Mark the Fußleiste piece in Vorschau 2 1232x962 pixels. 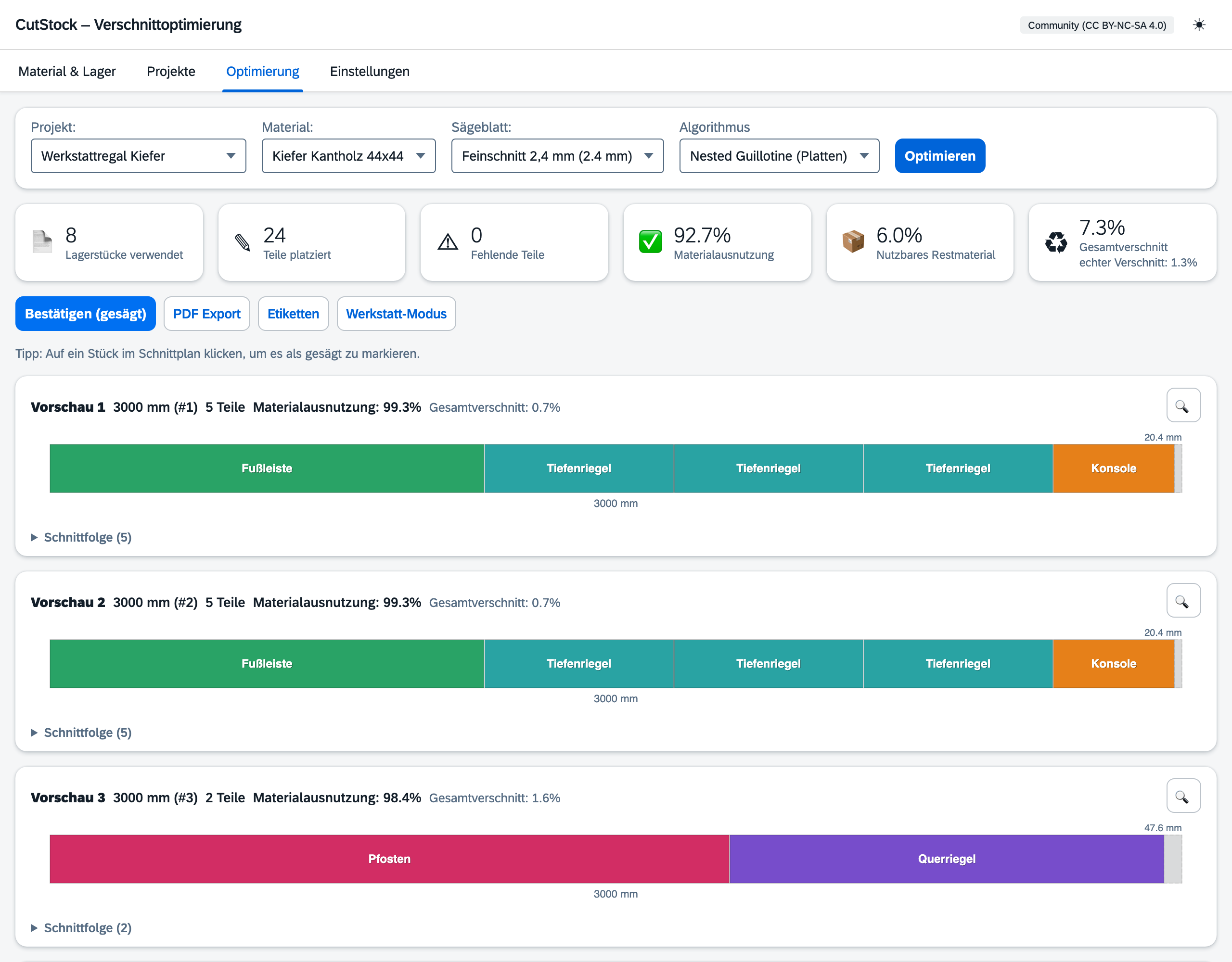pos(267,663)
